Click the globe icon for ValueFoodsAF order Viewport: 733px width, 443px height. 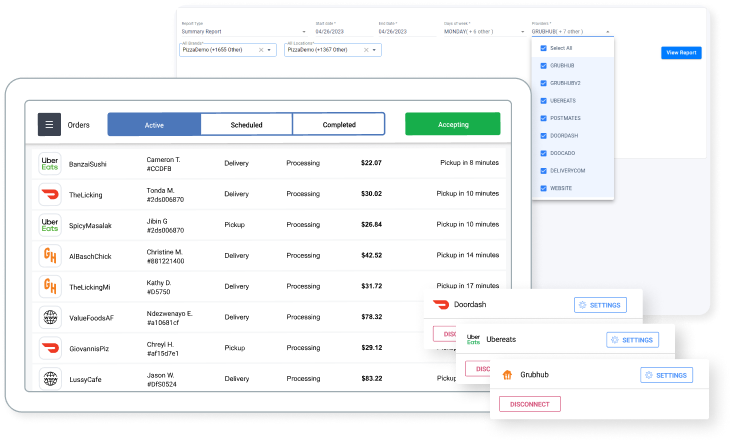click(49, 317)
